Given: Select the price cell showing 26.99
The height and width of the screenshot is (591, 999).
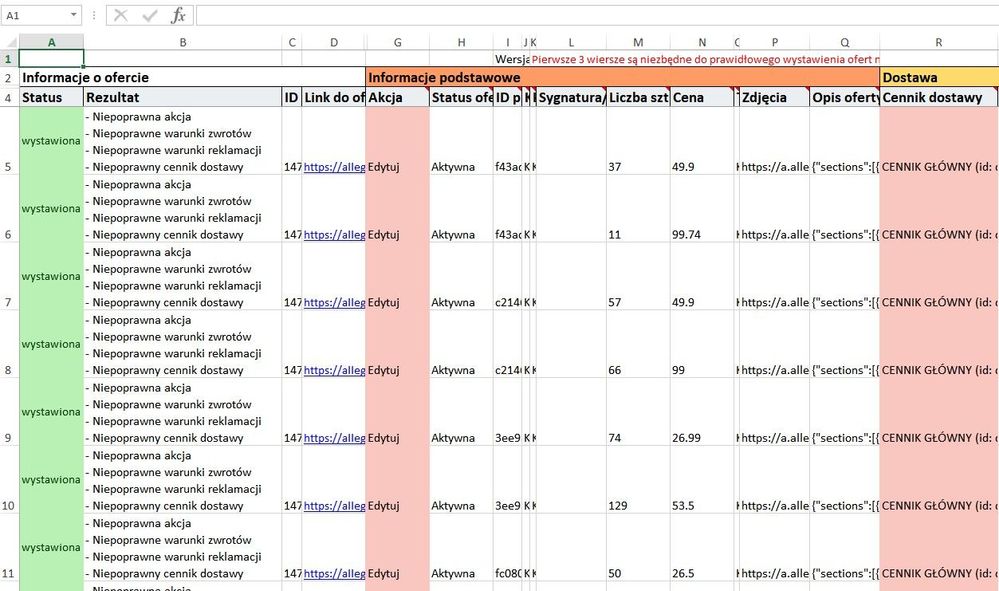Looking at the screenshot, I should point(702,411).
